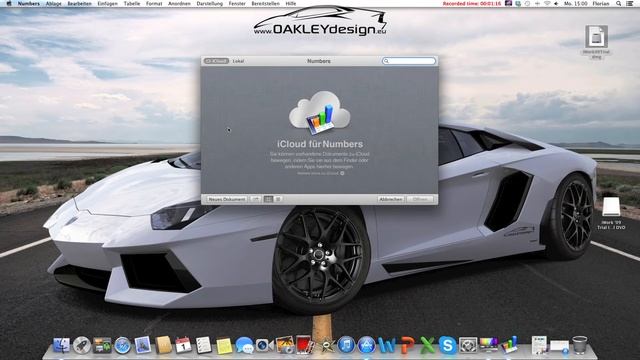This screenshot has width=640, height=360.
Task: Open Mission Control in the dock
Action: pyautogui.click(x=102, y=345)
